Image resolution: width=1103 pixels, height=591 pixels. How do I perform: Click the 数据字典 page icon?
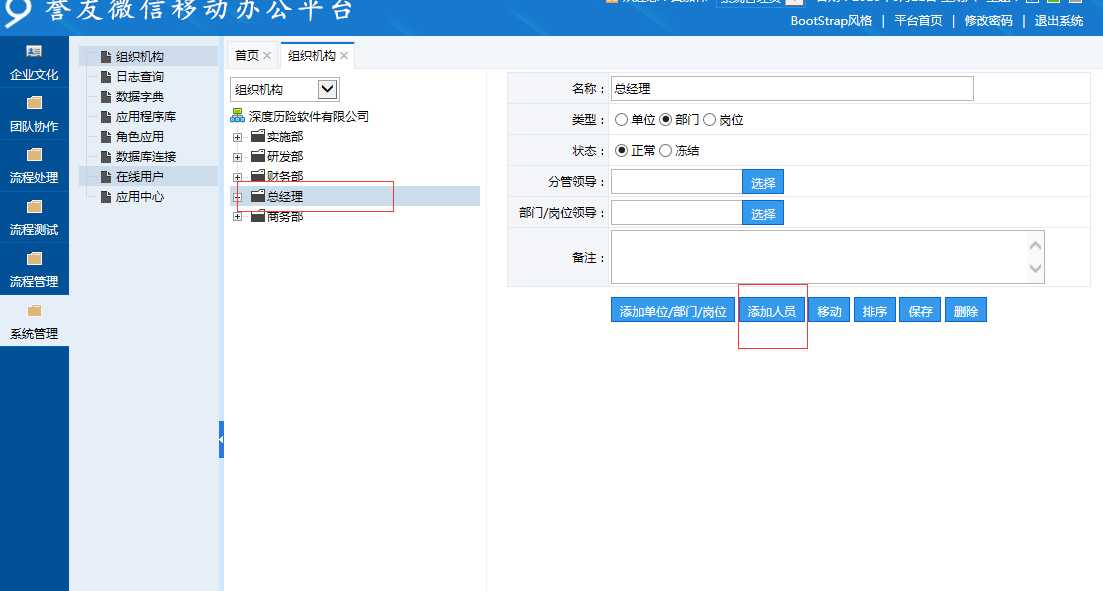tap(106, 96)
